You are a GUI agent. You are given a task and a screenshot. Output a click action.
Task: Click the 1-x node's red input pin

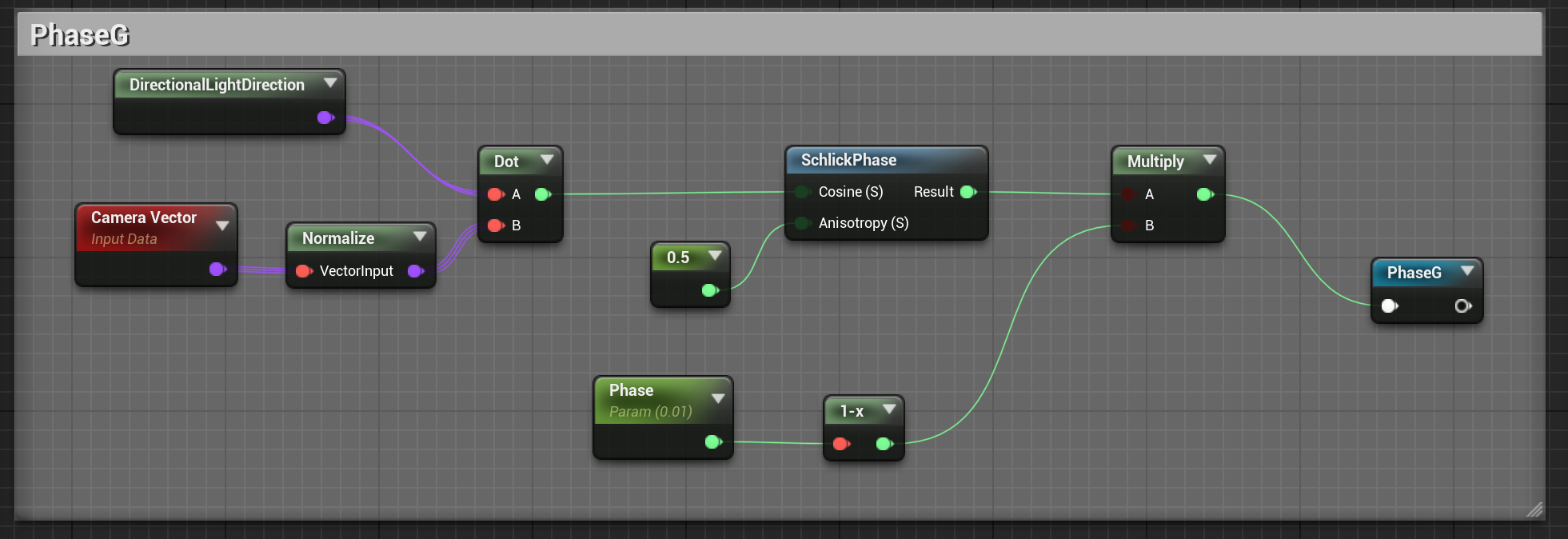pyautogui.click(x=840, y=444)
